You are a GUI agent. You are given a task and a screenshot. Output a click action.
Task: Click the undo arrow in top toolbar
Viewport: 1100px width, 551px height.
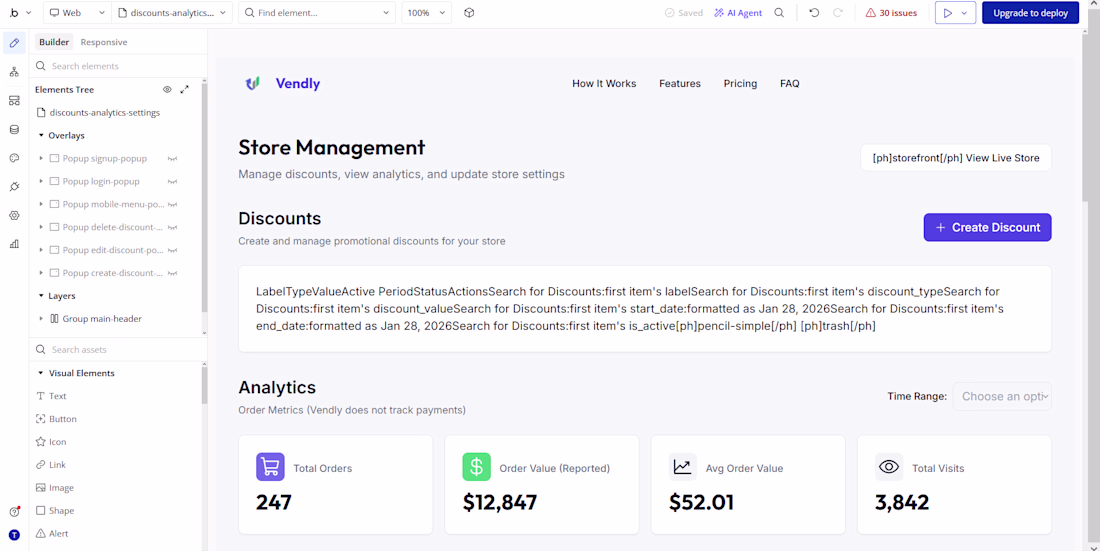814,13
